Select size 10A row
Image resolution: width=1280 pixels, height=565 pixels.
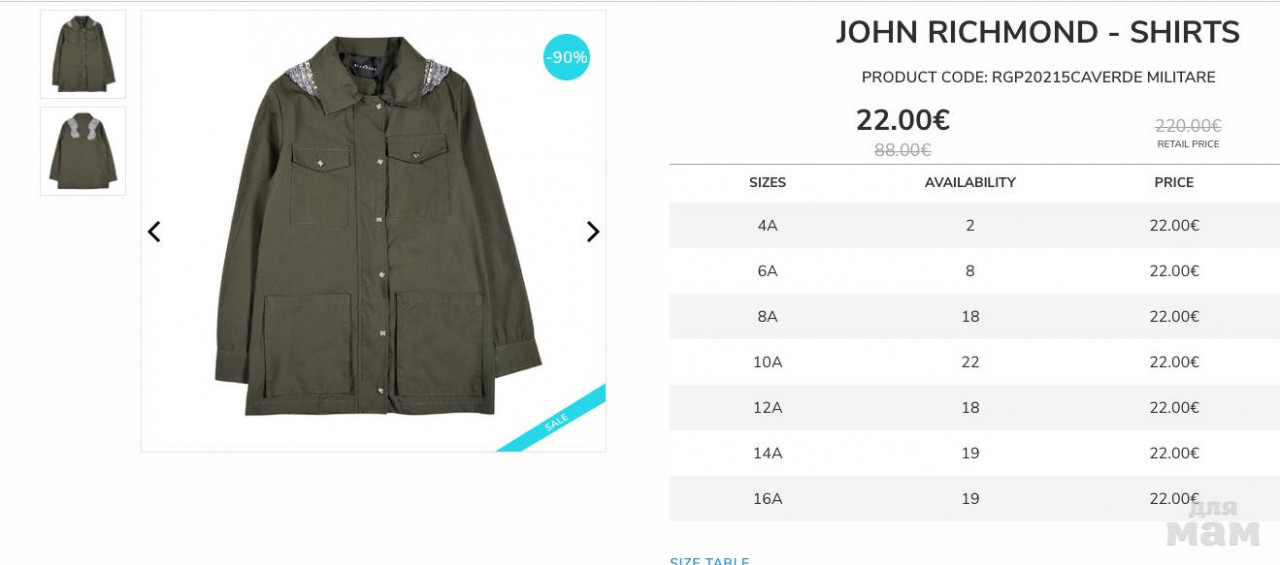[x=975, y=362]
